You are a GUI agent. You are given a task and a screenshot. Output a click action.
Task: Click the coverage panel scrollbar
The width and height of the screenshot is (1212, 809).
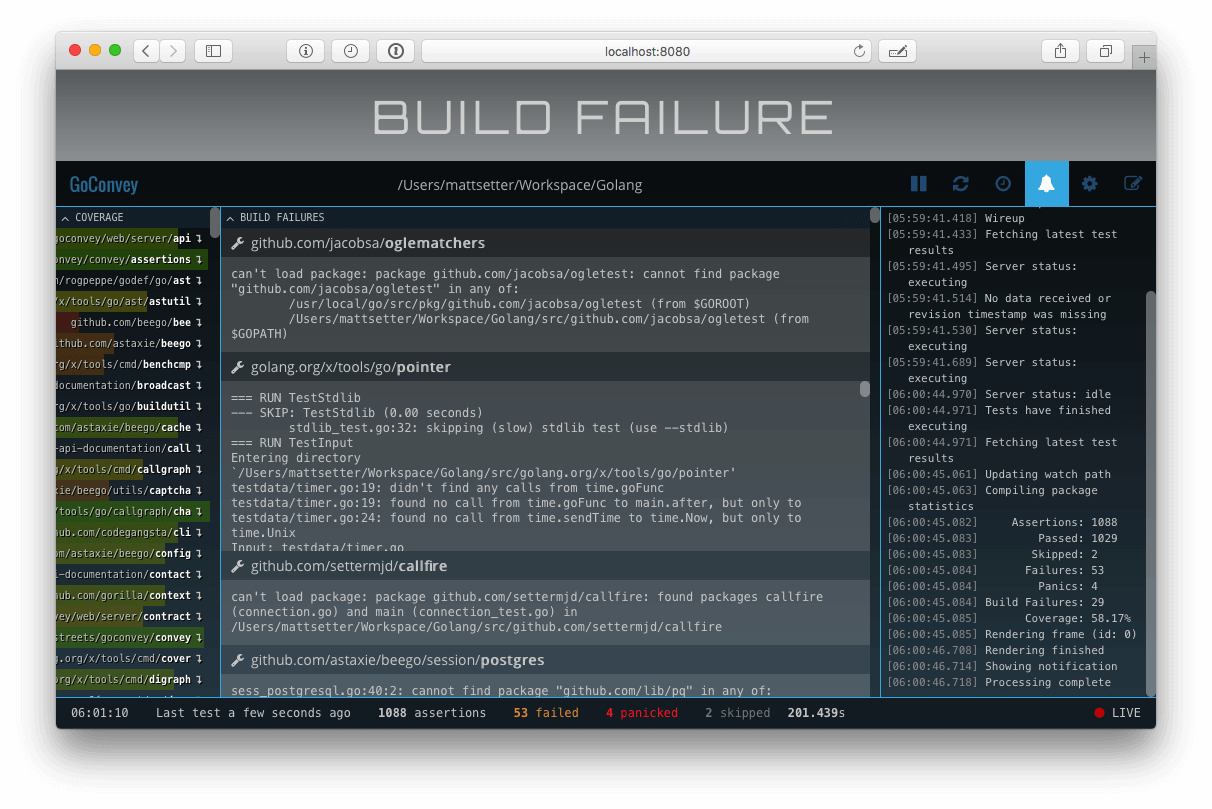coord(214,222)
